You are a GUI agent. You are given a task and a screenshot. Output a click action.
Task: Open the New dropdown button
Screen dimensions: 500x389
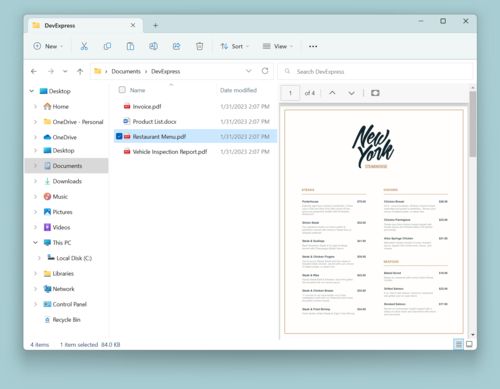(x=48, y=46)
